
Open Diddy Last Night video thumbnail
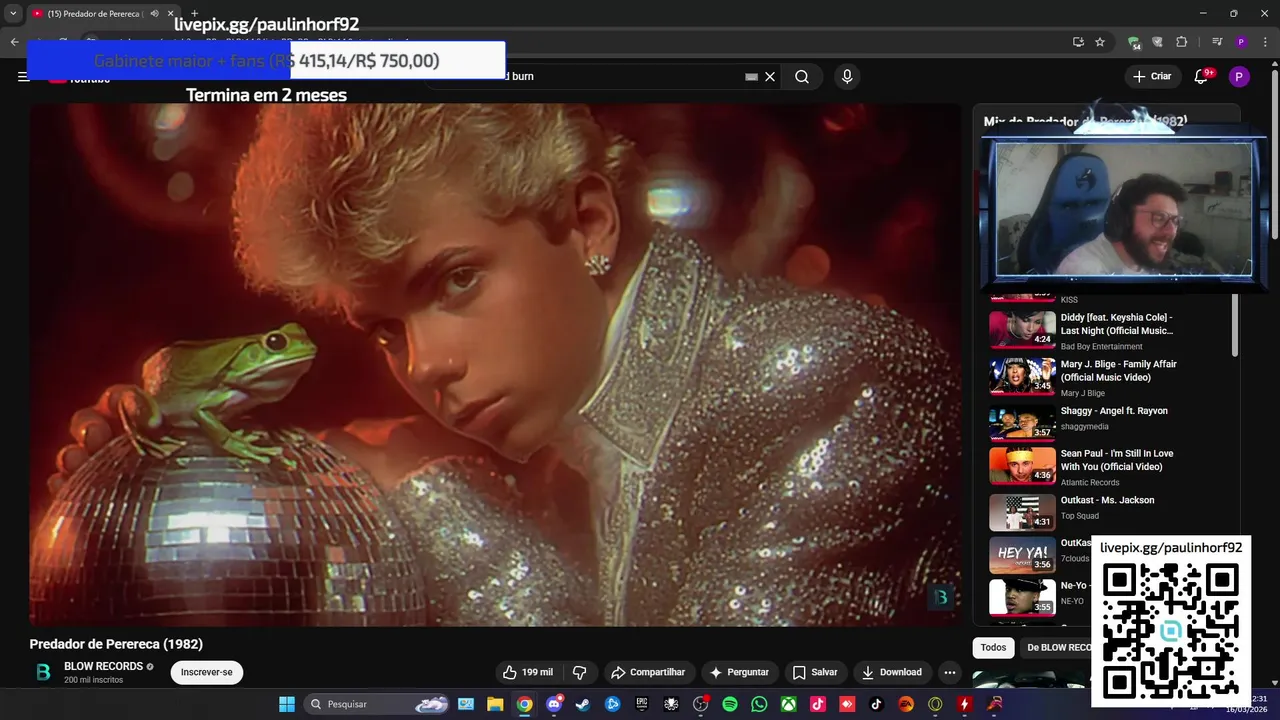click(x=1022, y=329)
